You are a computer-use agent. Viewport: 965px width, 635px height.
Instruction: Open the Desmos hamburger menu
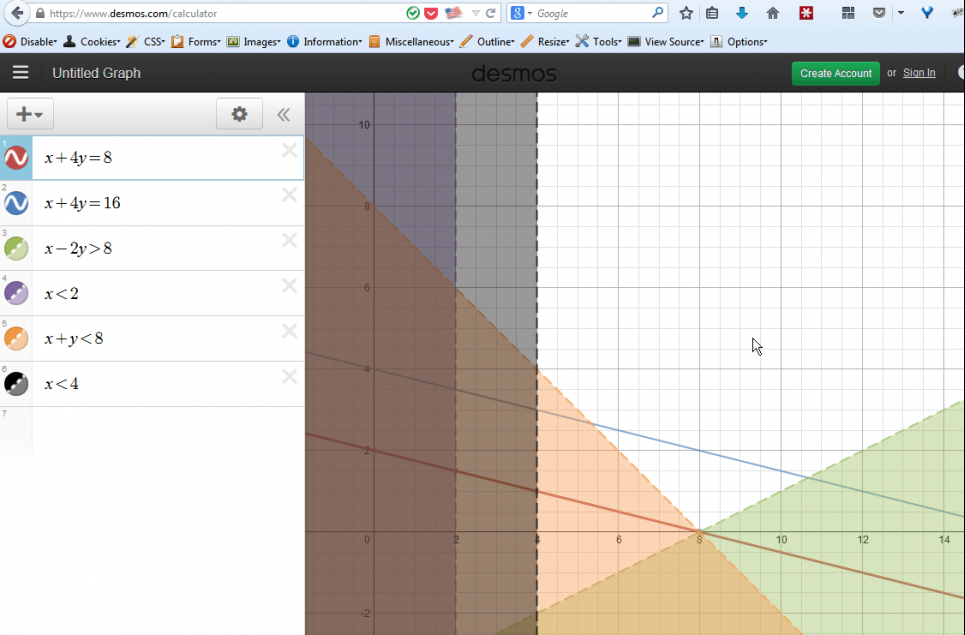coord(20,73)
